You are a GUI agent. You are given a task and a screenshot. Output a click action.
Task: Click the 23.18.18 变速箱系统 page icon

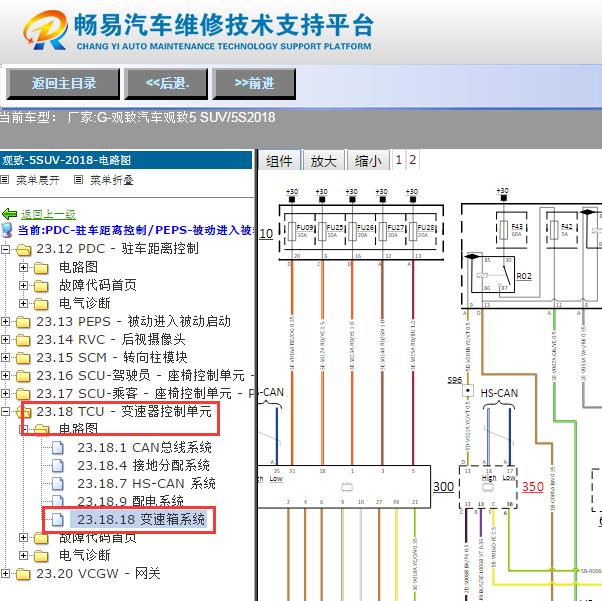58,520
